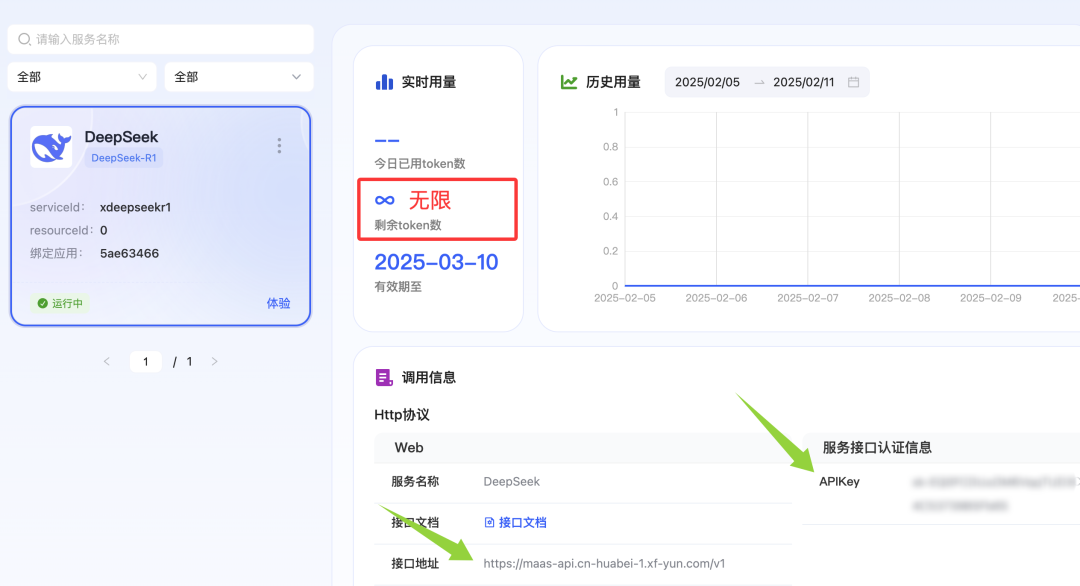This screenshot has height=586, width=1080.
Task: Click the history usage line chart icon
Action: pyautogui.click(x=569, y=82)
